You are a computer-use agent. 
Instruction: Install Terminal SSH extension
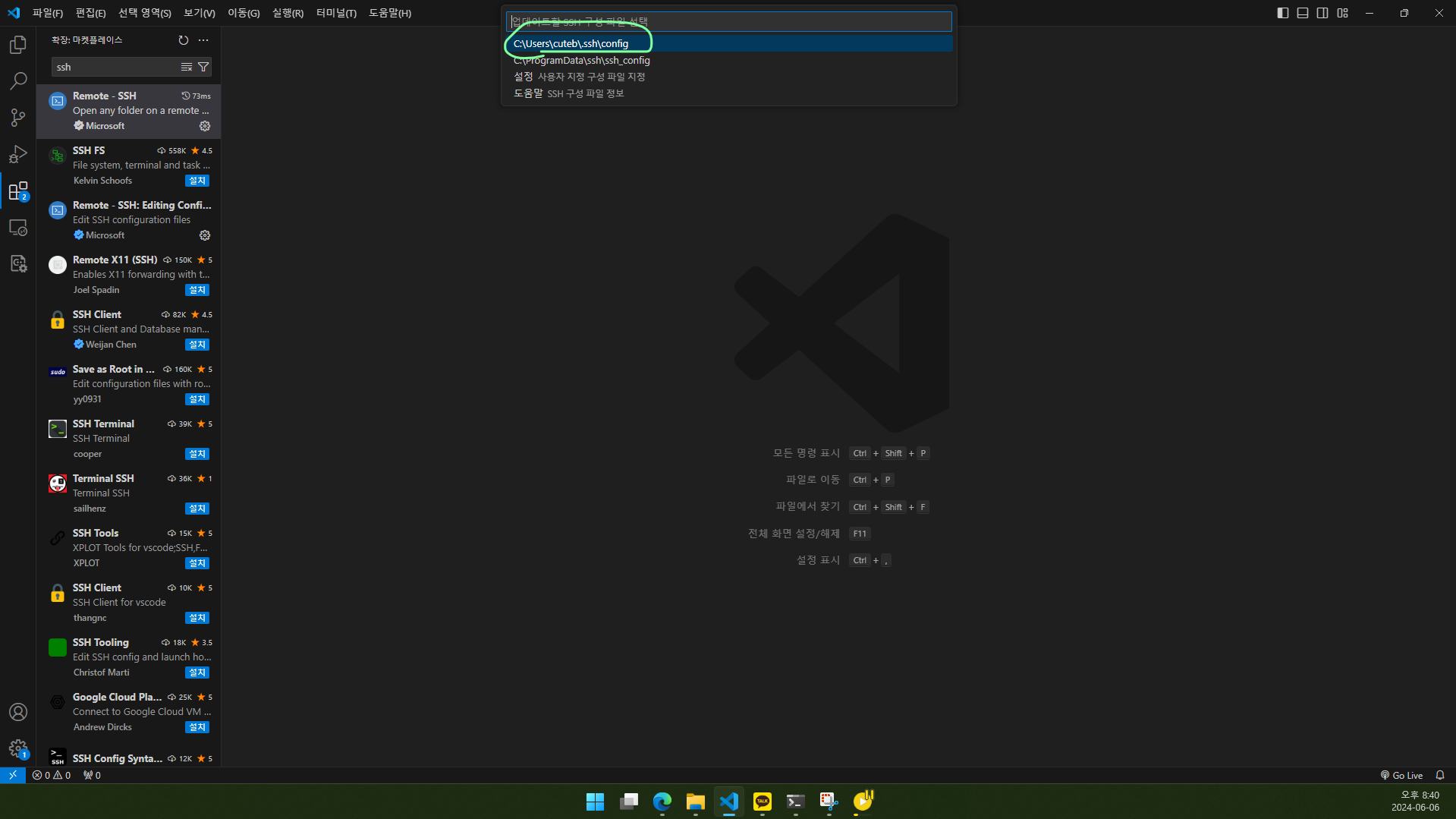197,509
